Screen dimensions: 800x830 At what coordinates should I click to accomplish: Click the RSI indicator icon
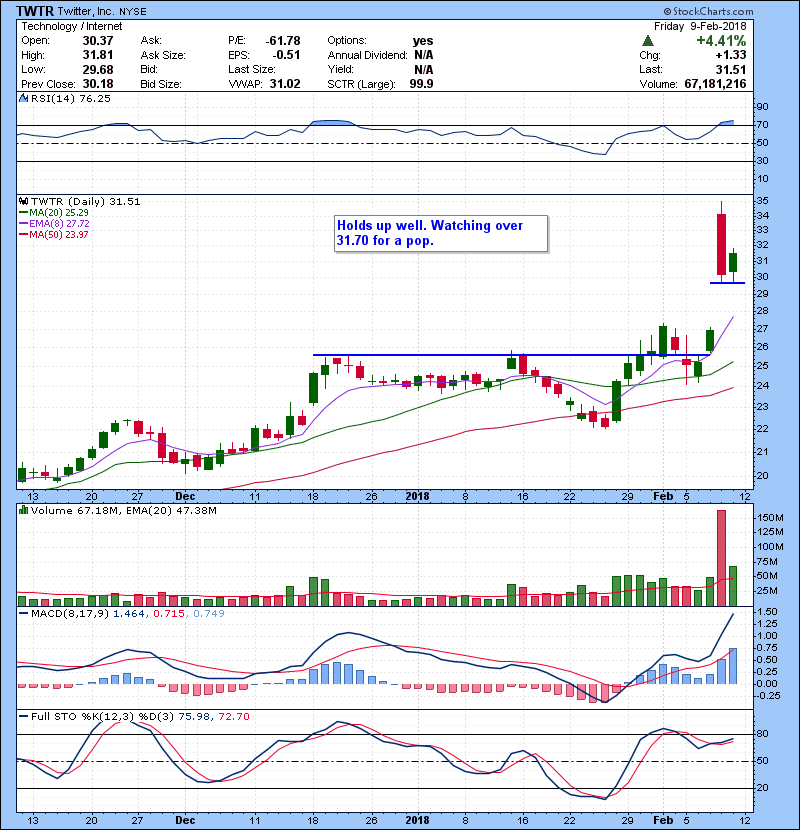coord(23,98)
